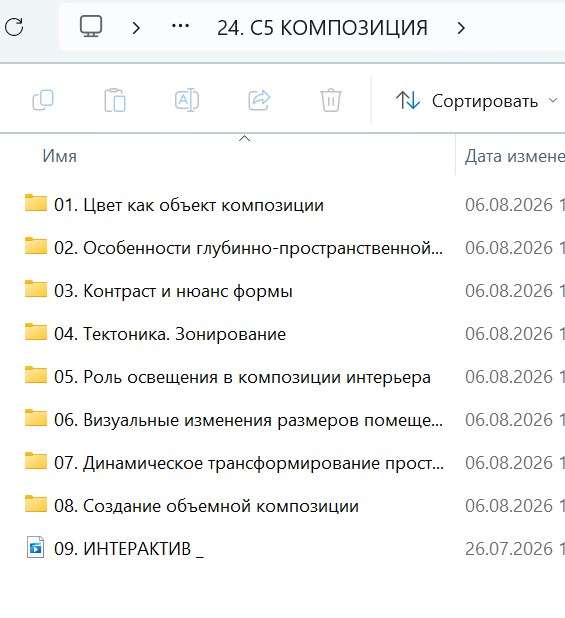Click date 06.08.2026 in '01. Цвет' row
565x618 pixels.
(x=509, y=205)
